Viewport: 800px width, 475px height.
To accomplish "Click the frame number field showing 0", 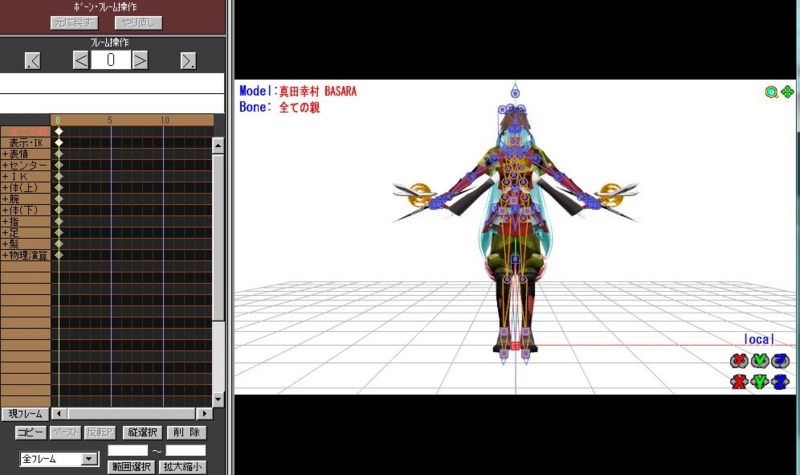I will pos(111,60).
